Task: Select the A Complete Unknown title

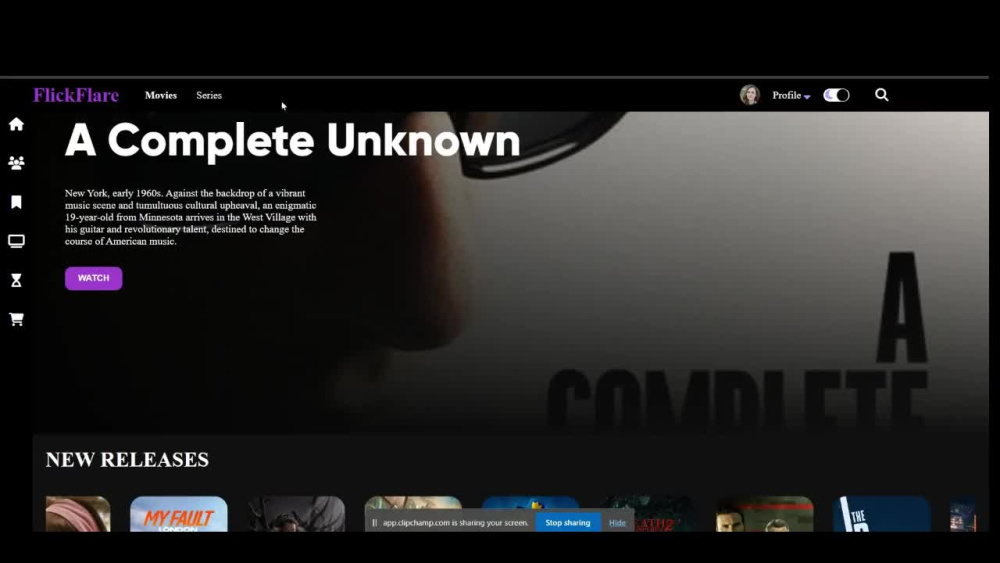Action: (x=293, y=141)
